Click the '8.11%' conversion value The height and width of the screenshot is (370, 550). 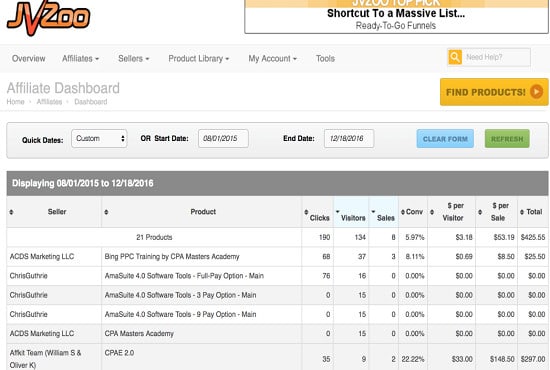[415, 257]
